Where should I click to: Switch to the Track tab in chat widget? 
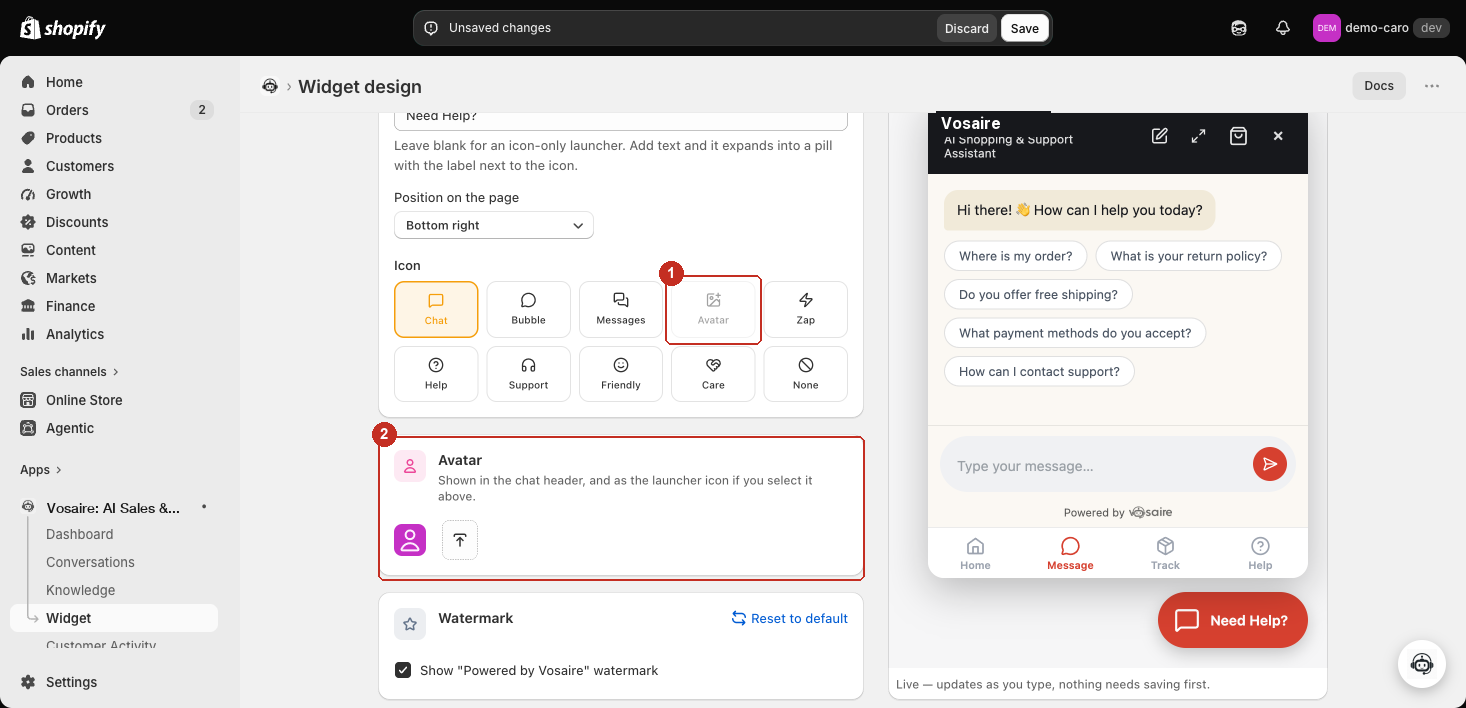click(1165, 553)
